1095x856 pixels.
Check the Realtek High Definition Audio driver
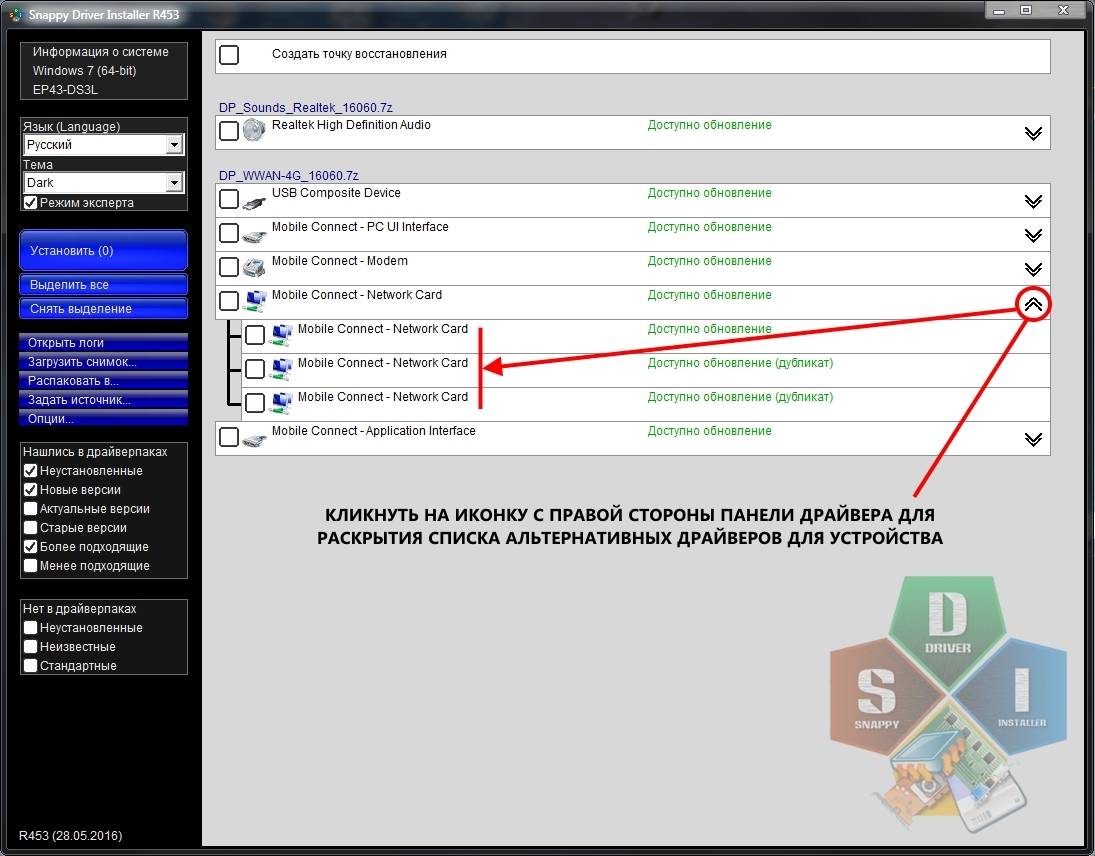(229, 131)
